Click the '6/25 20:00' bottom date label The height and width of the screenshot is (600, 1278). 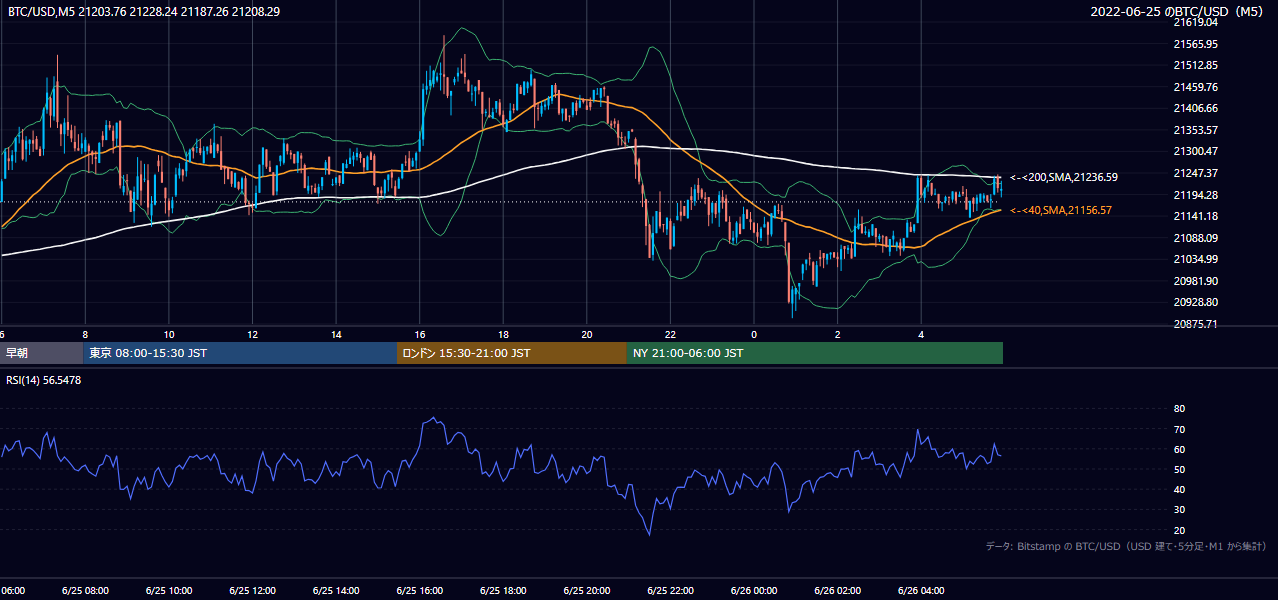tap(587, 590)
